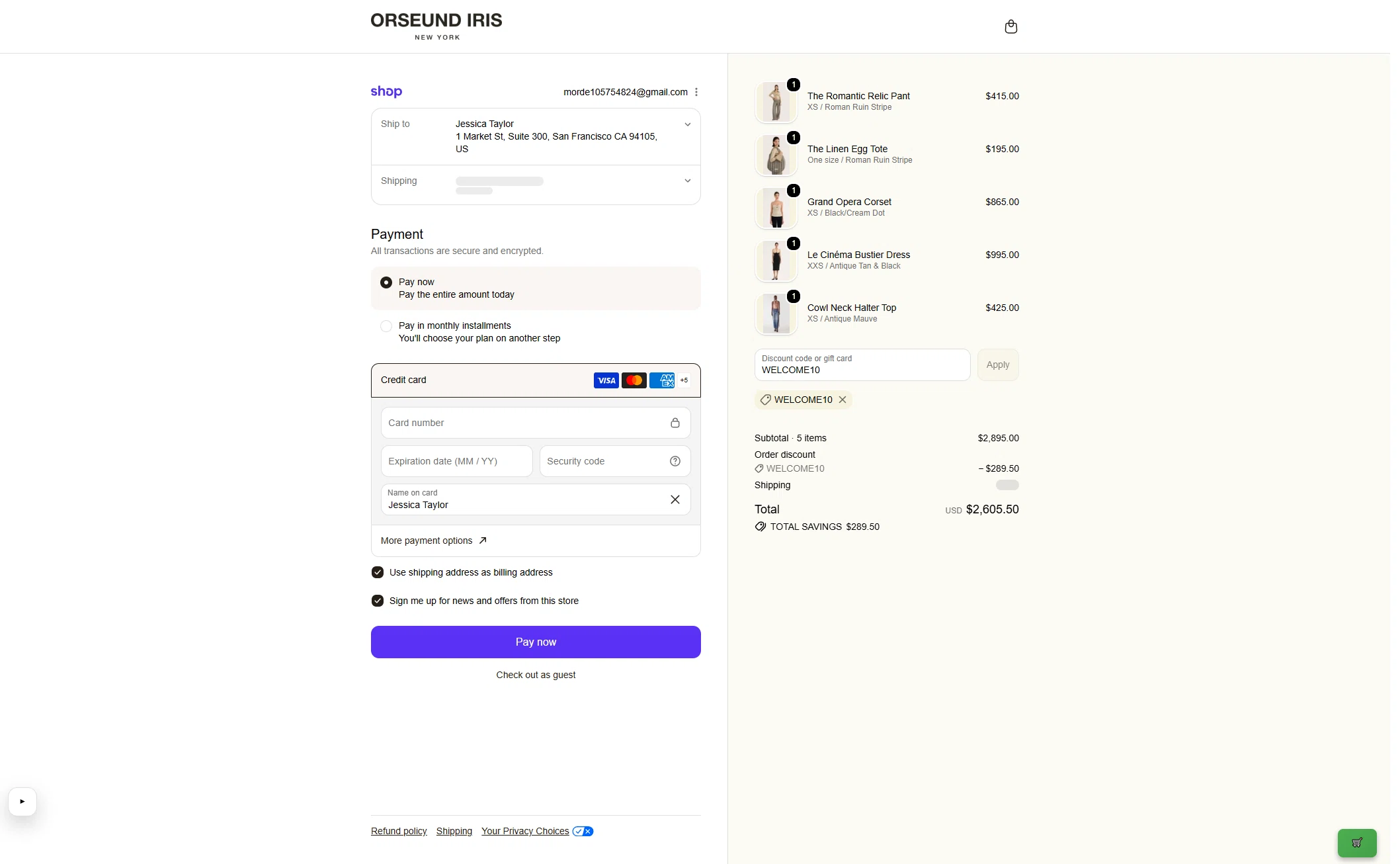This screenshot has height=864, width=1400.
Task: Click the play arrow widget in the bottom corner
Action: [22, 801]
